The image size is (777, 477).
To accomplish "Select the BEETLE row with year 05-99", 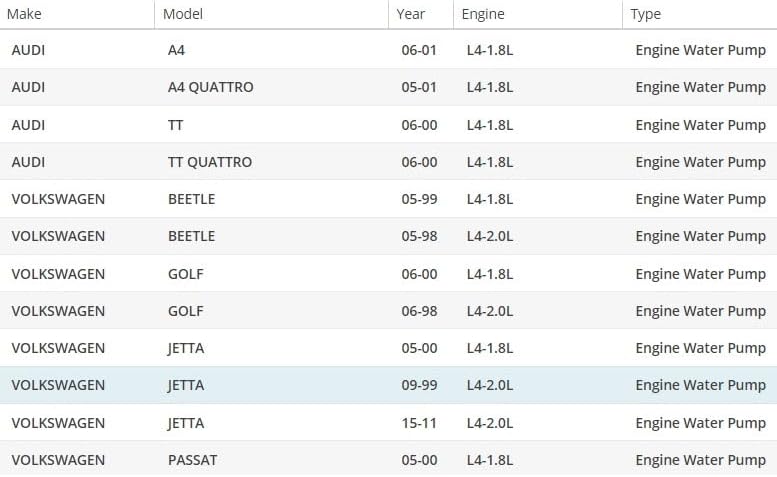I will [x=388, y=199].
